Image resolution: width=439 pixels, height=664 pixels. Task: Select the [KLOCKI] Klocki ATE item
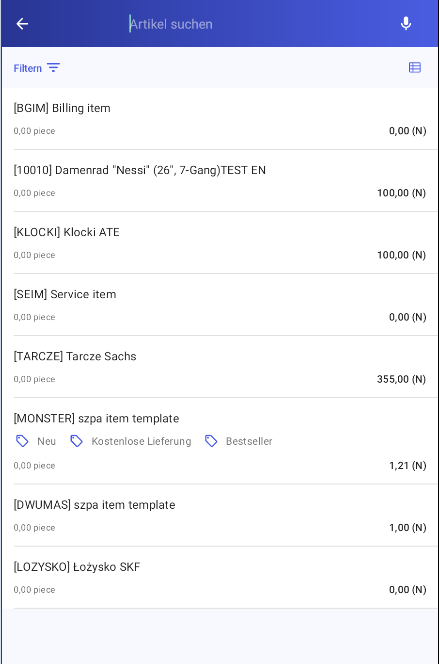tap(219, 243)
